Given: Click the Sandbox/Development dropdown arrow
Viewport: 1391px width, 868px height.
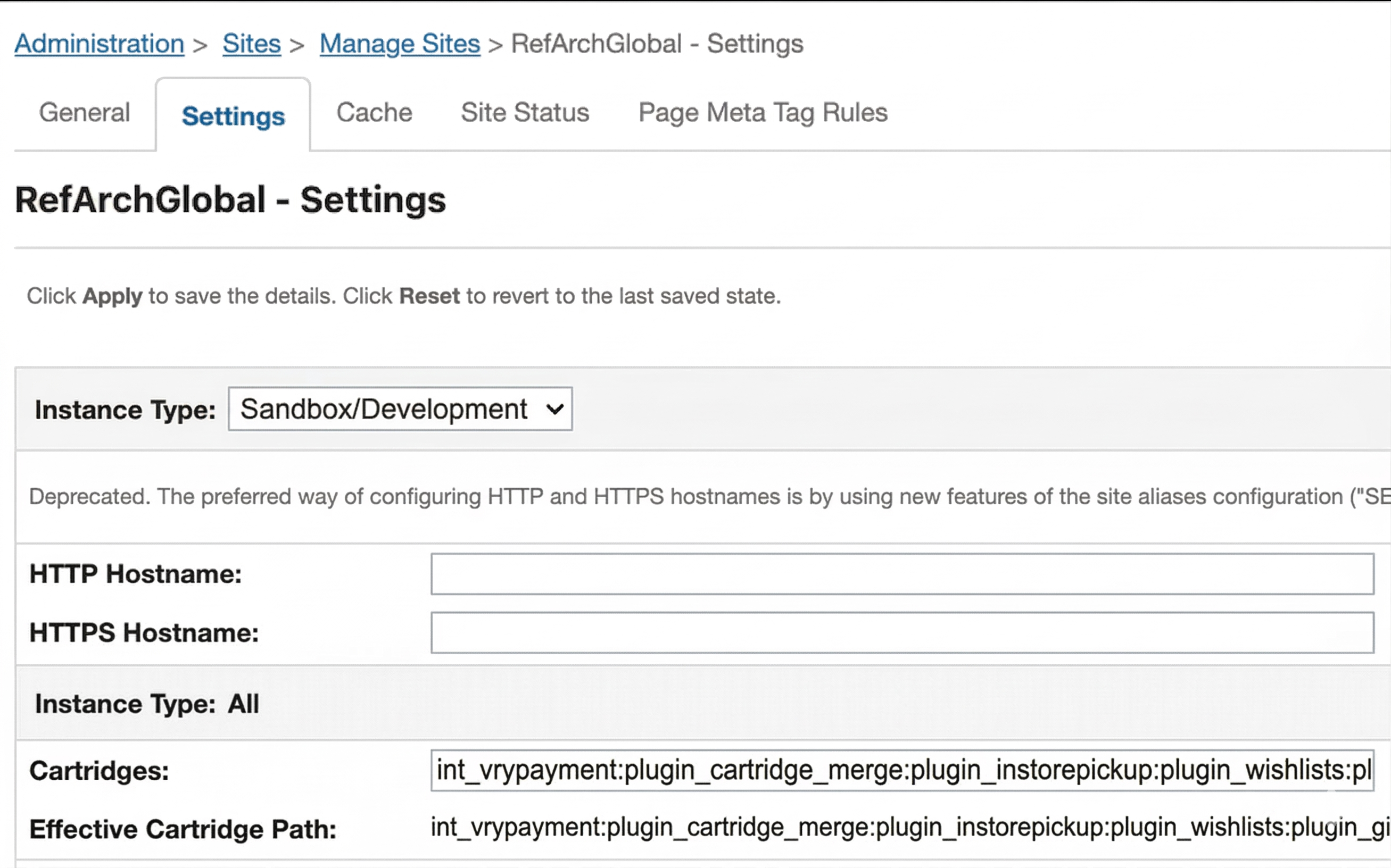Looking at the screenshot, I should pyautogui.click(x=555, y=410).
